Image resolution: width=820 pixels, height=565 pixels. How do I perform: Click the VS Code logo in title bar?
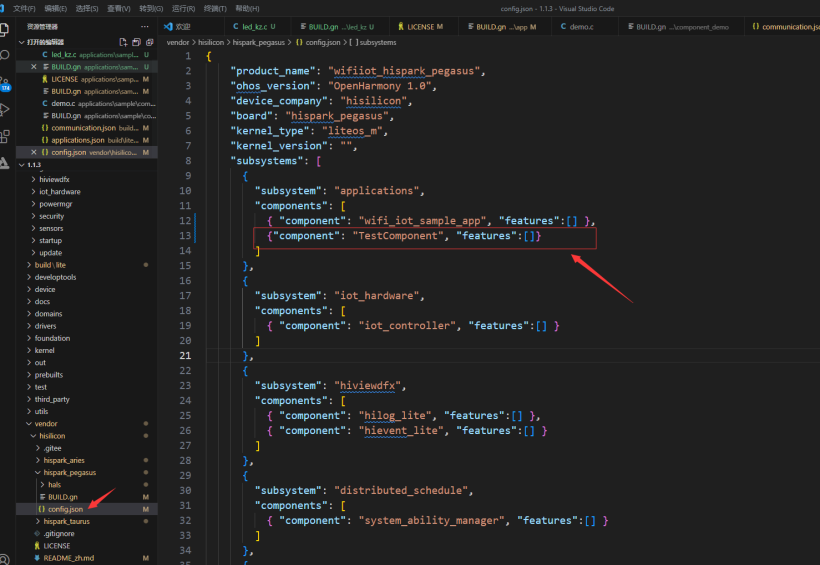tap(2, 8)
